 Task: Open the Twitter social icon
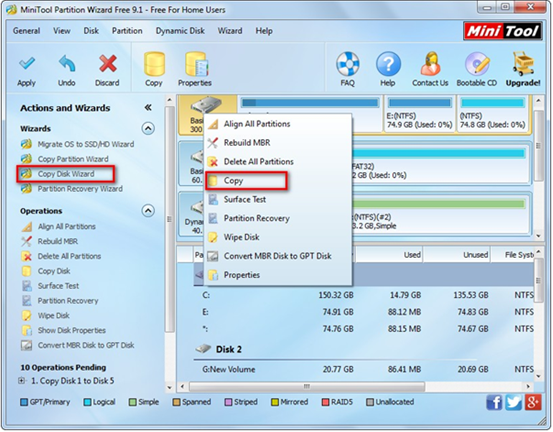coord(513,402)
